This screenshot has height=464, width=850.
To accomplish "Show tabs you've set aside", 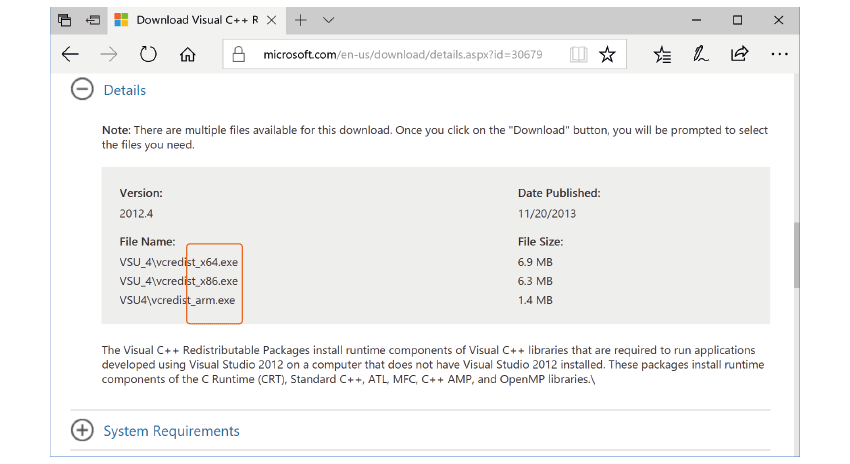I will pos(65,20).
